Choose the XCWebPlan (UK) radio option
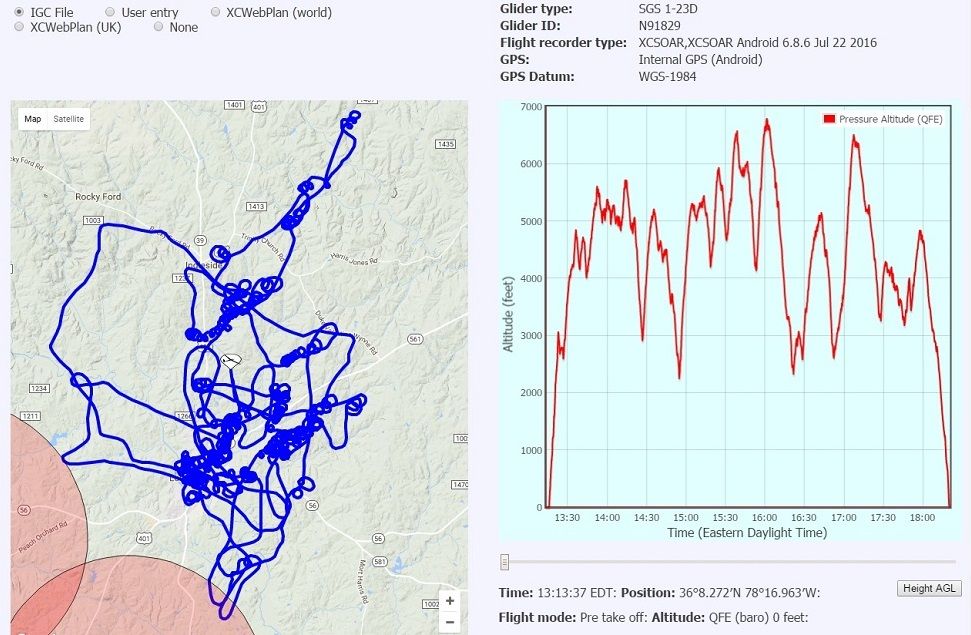The height and width of the screenshot is (635, 971). [x=19, y=28]
